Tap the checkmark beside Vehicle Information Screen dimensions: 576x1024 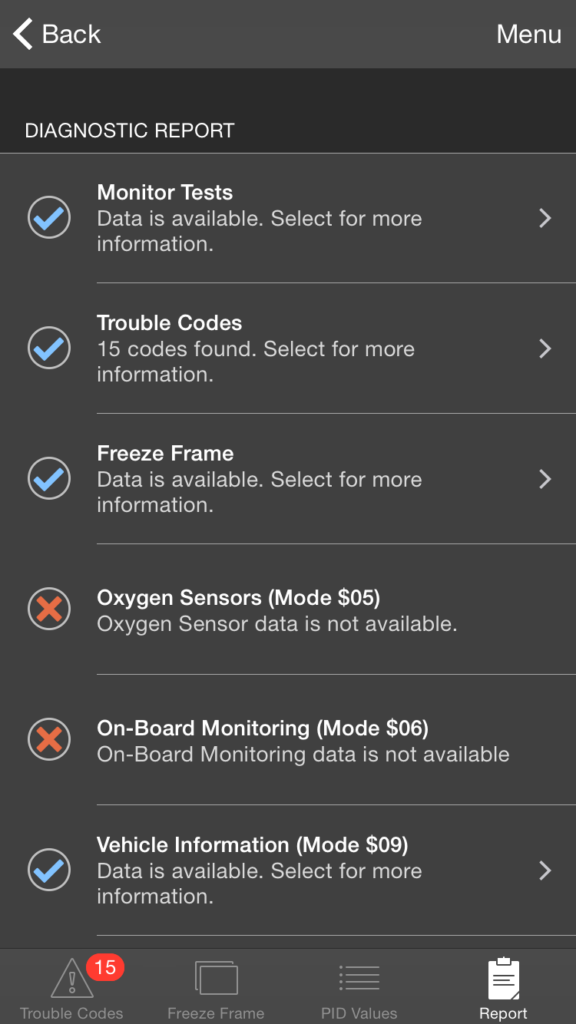[x=48, y=870]
